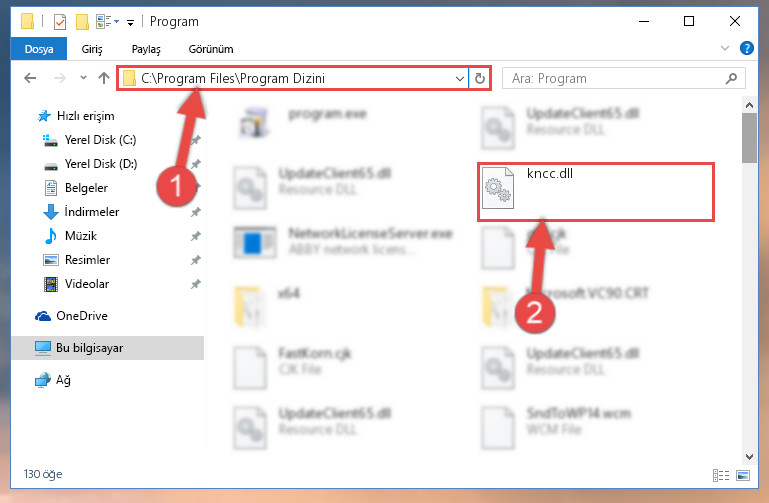Open the help question mark icon
The width and height of the screenshot is (769, 503).
(746, 48)
